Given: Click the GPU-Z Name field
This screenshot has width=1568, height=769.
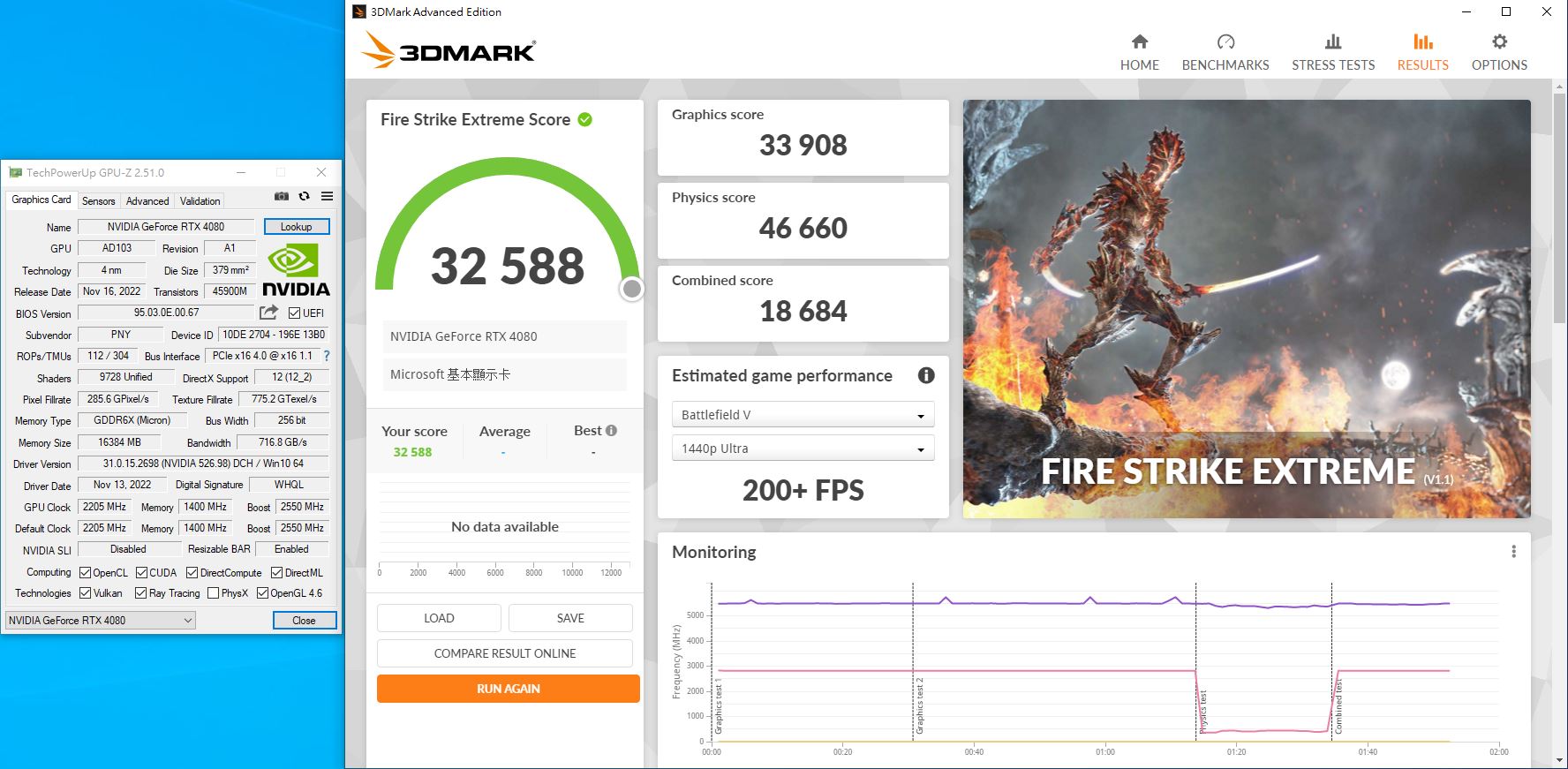Looking at the screenshot, I should [x=166, y=227].
